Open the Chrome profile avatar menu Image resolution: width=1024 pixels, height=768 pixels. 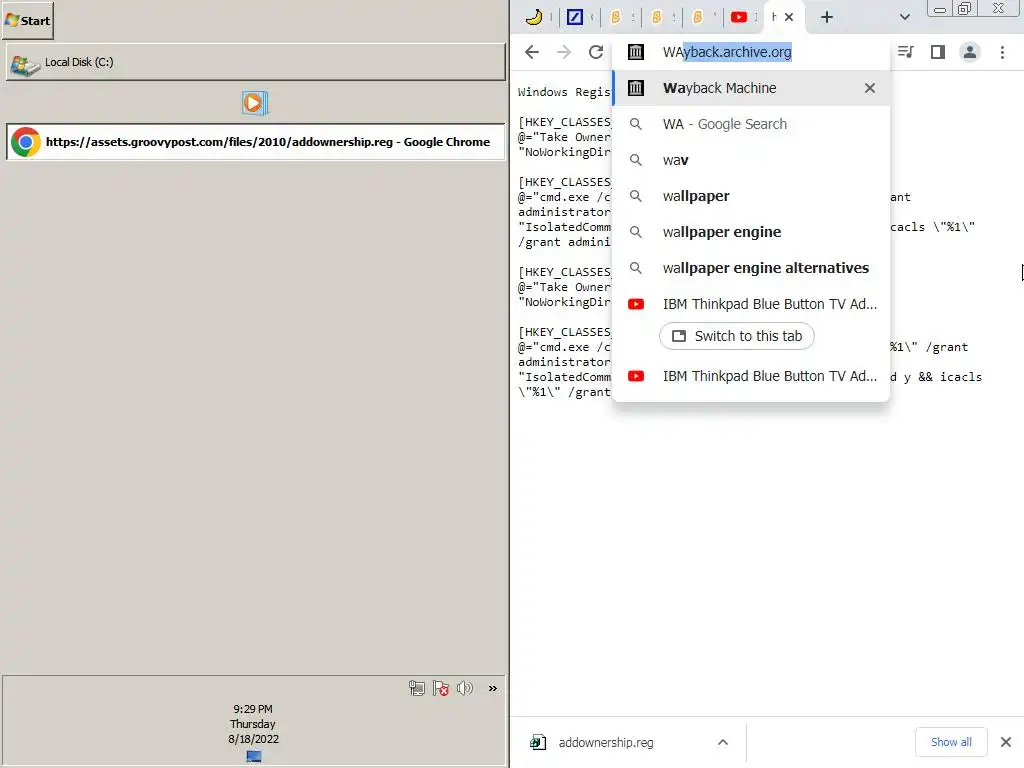[970, 52]
